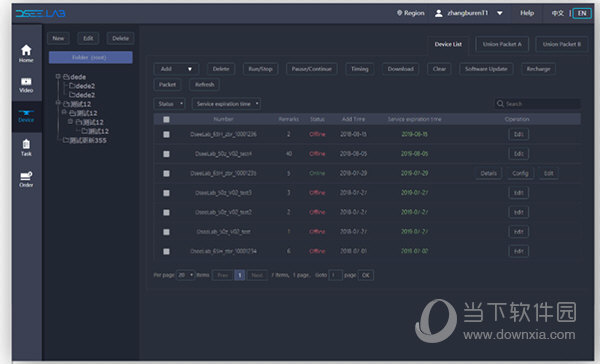Viewport: 600px width, 364px height.
Task: Check the last device row with 6 remarks
Action: 166,251
